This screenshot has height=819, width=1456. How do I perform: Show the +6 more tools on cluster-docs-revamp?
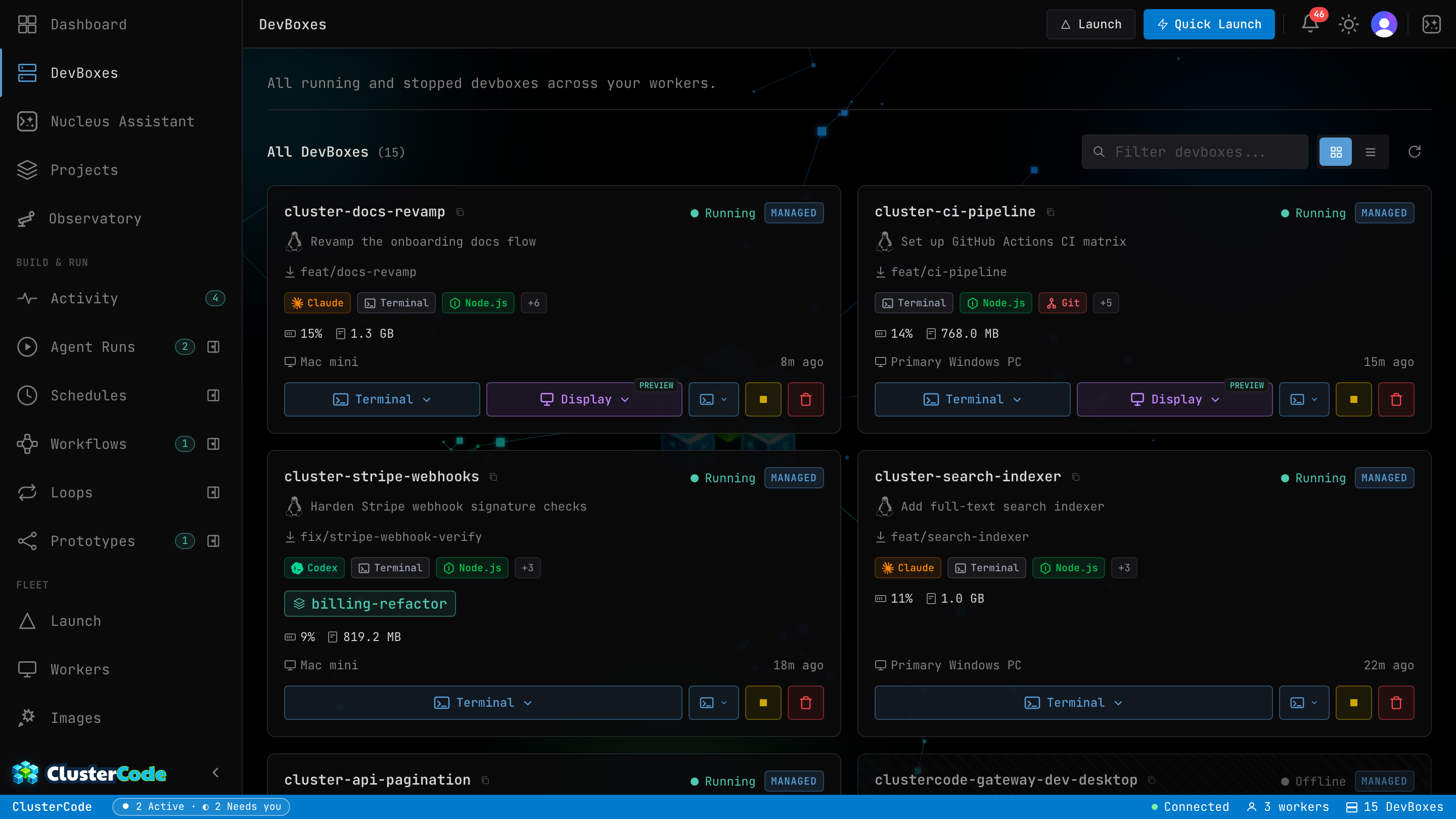533,303
